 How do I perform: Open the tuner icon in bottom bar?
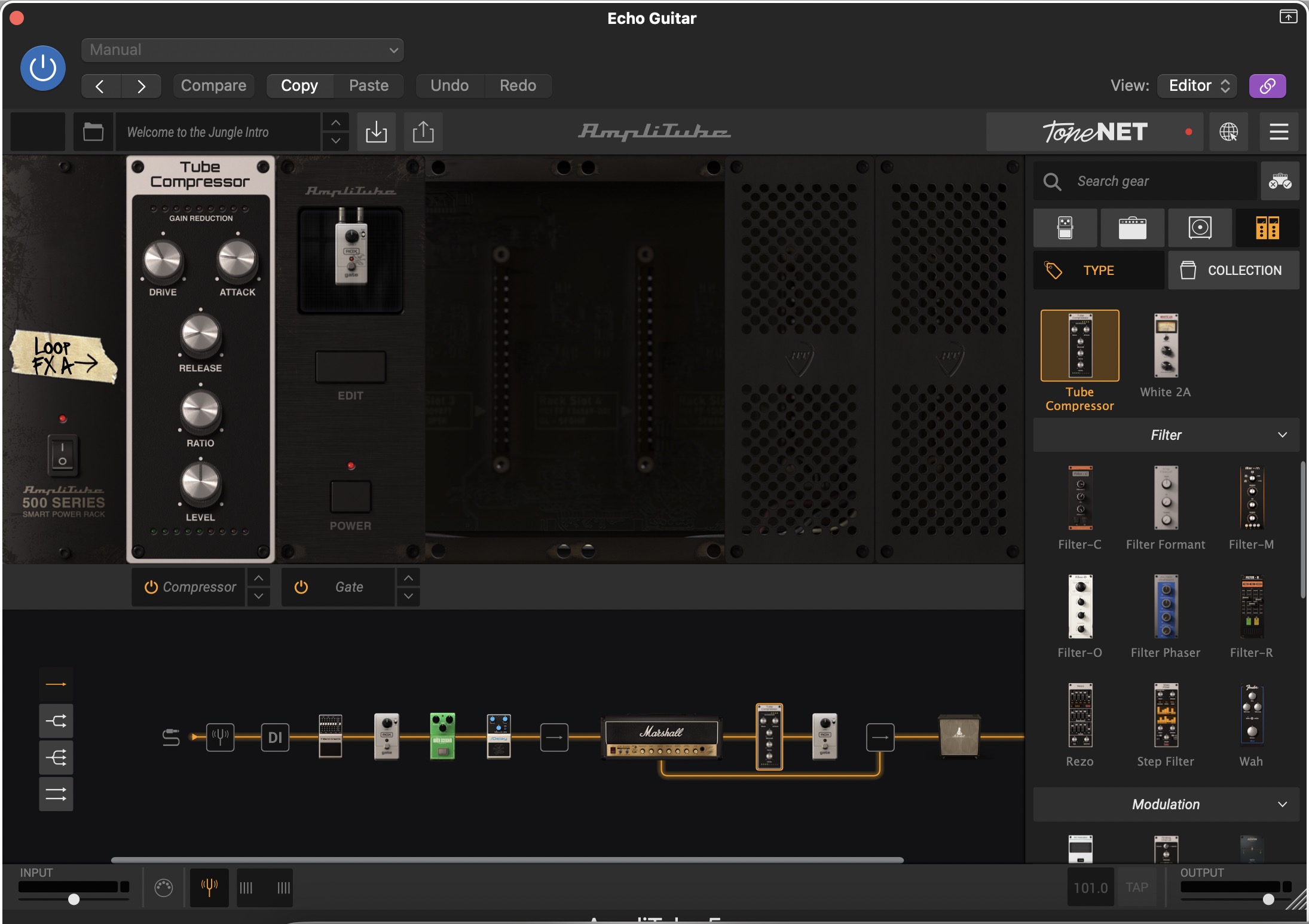click(209, 888)
